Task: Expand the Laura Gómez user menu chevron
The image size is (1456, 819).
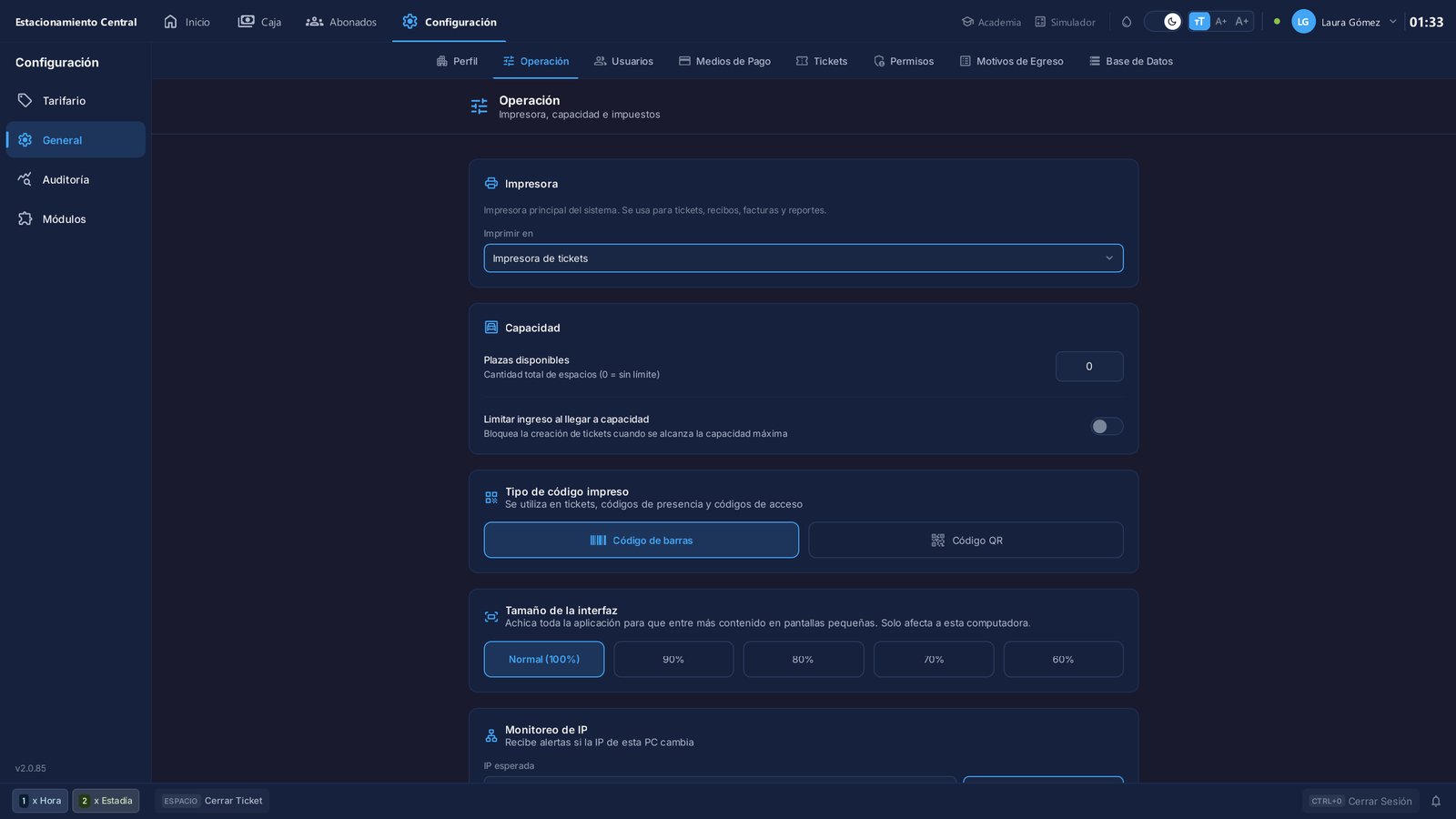Action: pos(1392,22)
